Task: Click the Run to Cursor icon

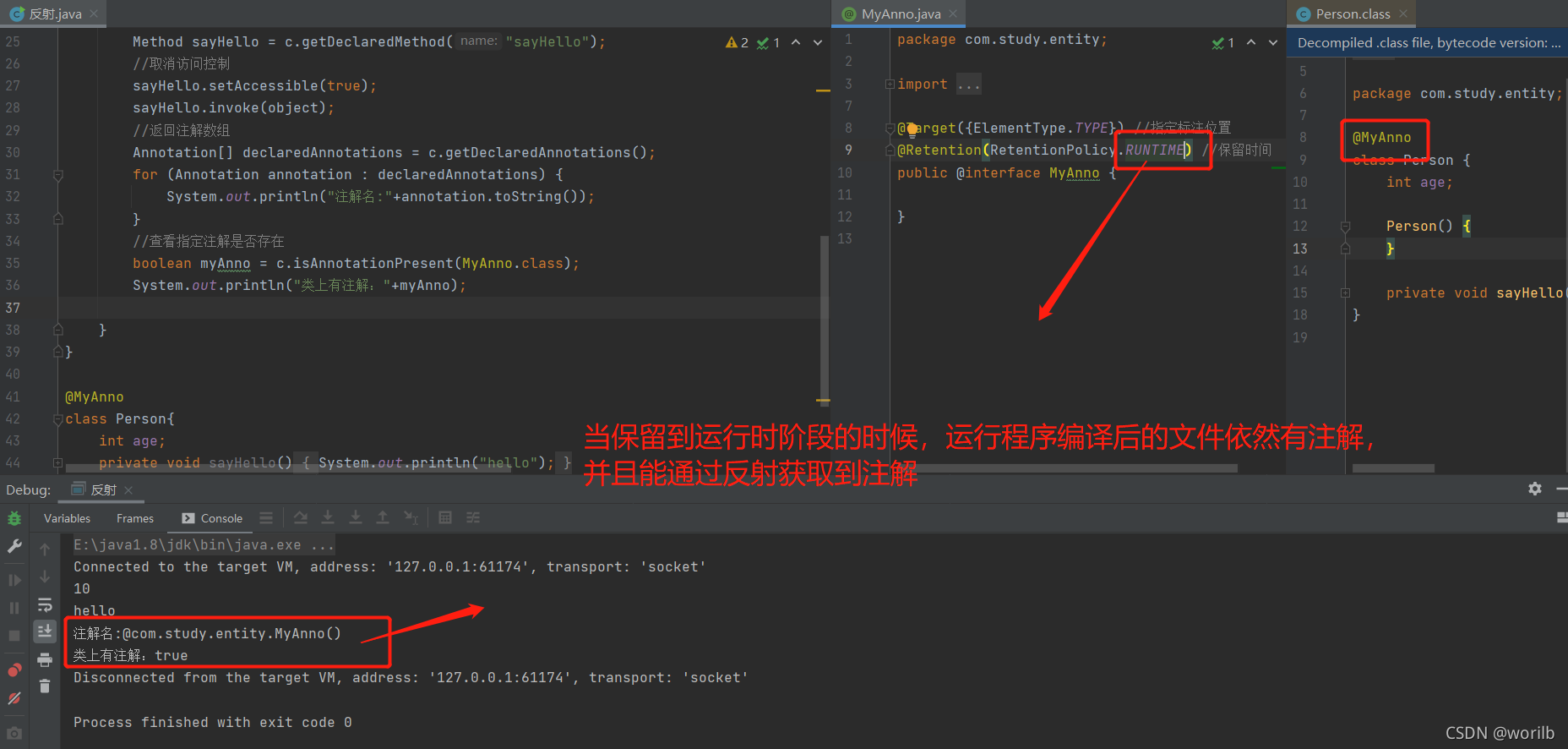Action: tap(411, 517)
